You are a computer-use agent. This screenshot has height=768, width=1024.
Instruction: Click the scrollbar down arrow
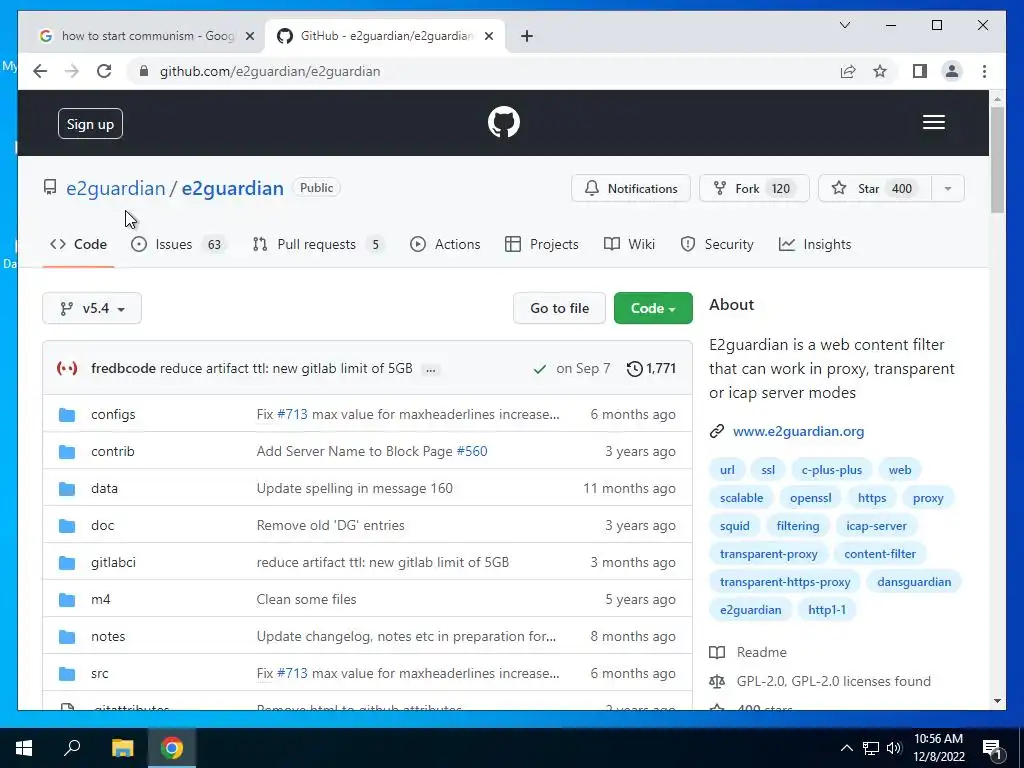pos(997,701)
